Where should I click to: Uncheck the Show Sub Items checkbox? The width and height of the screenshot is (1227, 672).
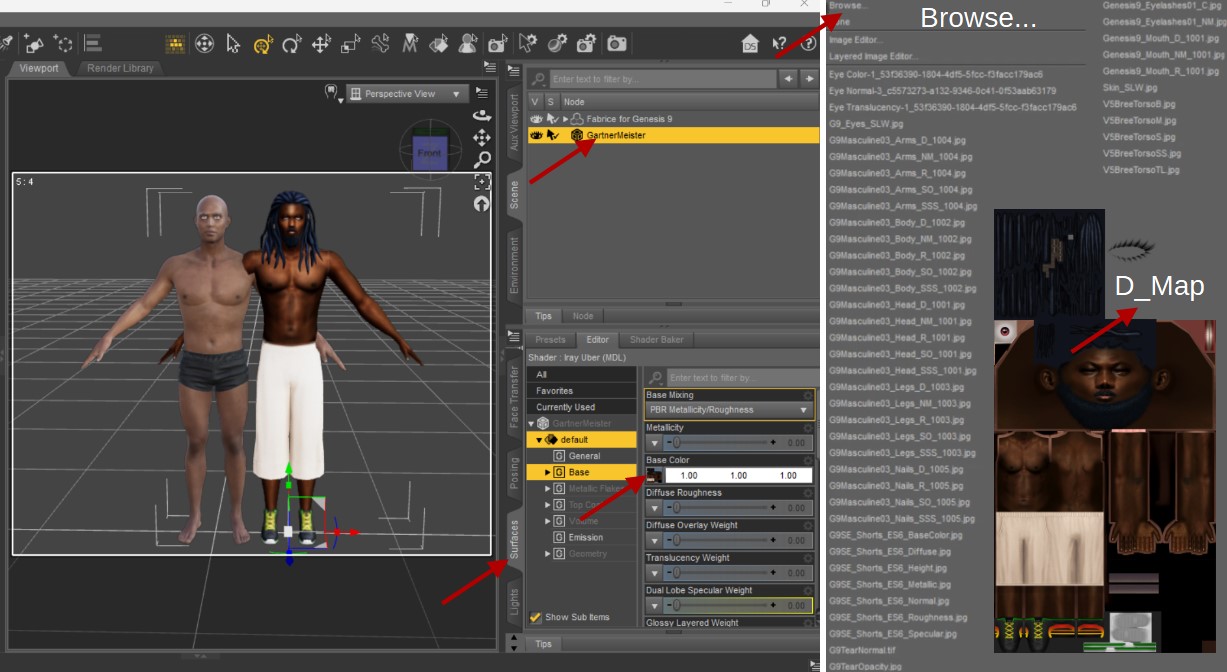pos(536,617)
